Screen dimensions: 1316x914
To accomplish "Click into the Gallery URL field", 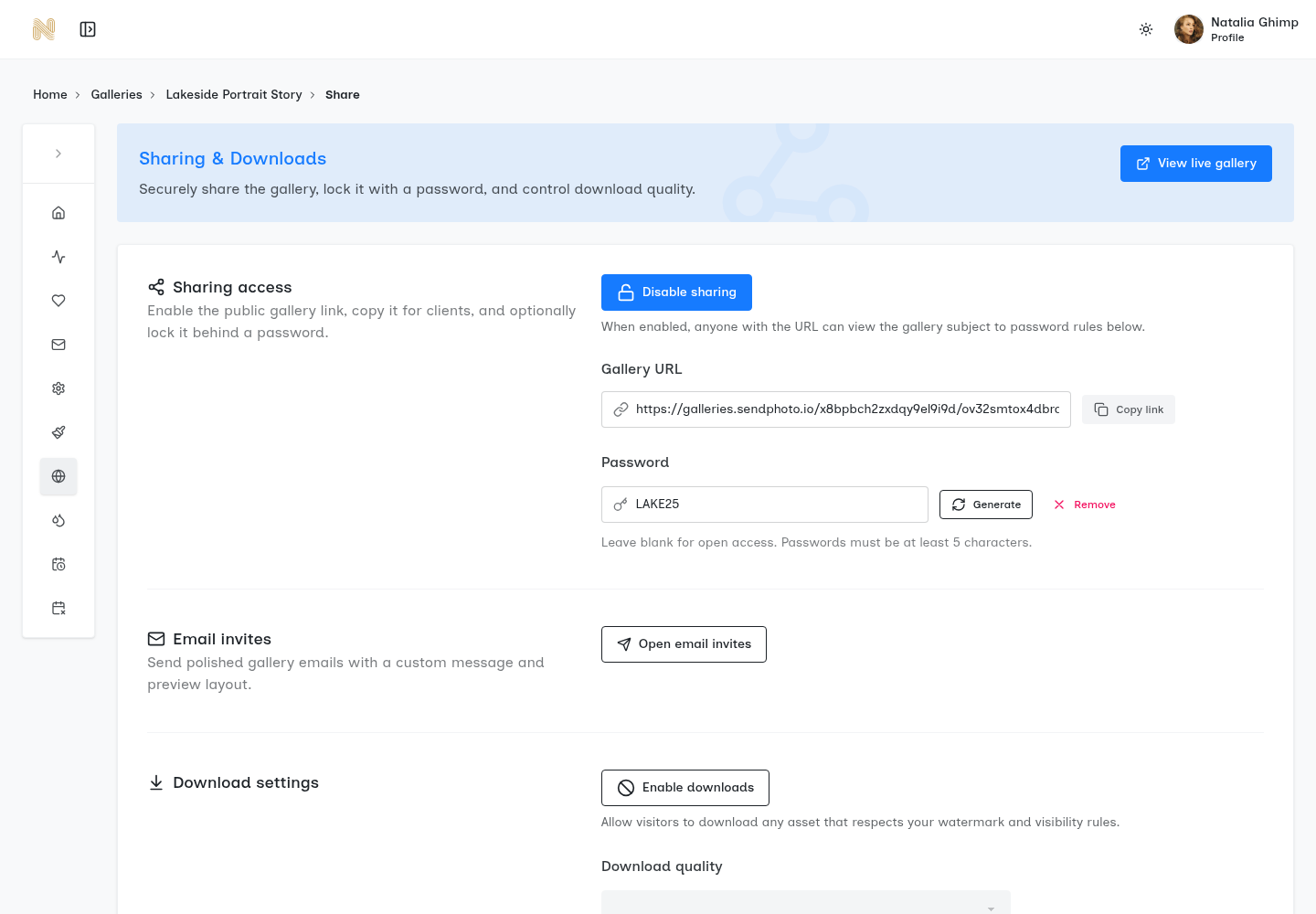I will coord(836,409).
